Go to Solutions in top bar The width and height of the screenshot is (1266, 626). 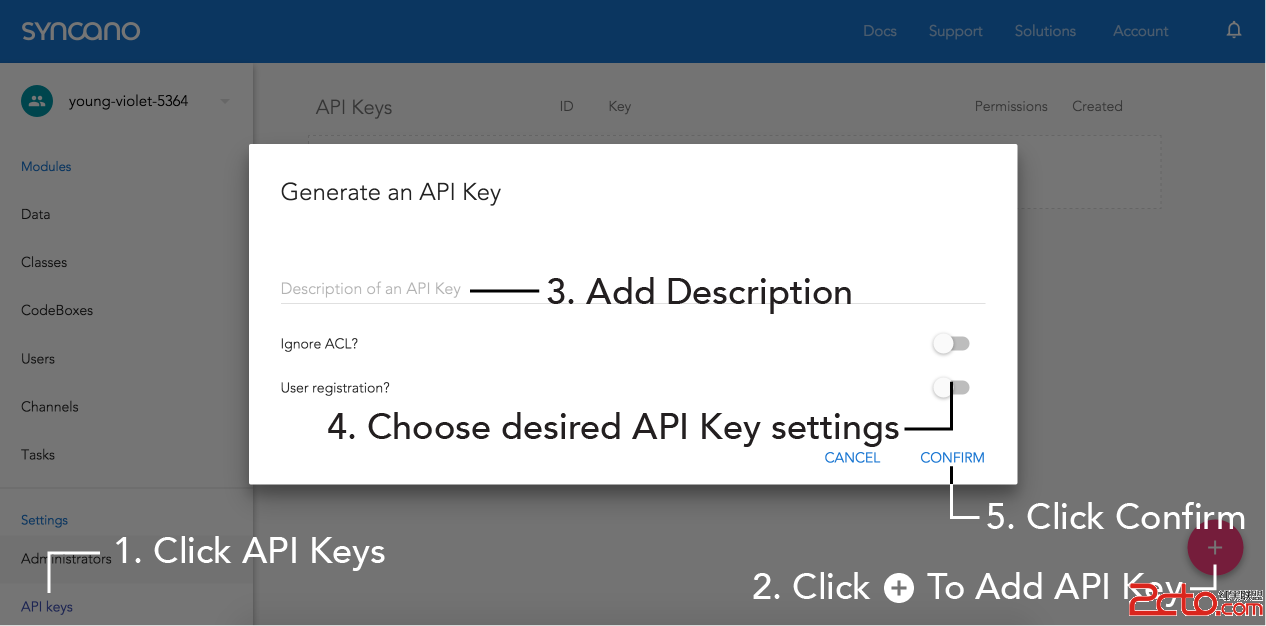[1045, 31]
